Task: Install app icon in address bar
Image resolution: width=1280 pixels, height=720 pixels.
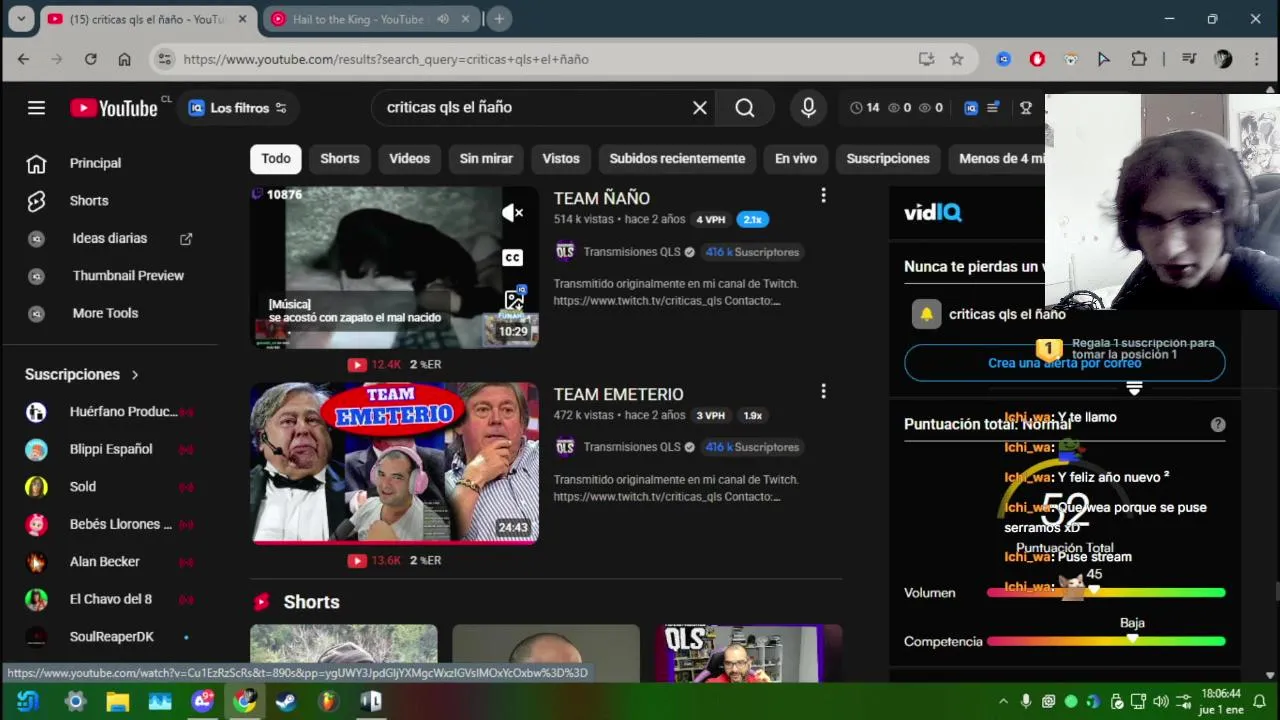Action: 927,59
